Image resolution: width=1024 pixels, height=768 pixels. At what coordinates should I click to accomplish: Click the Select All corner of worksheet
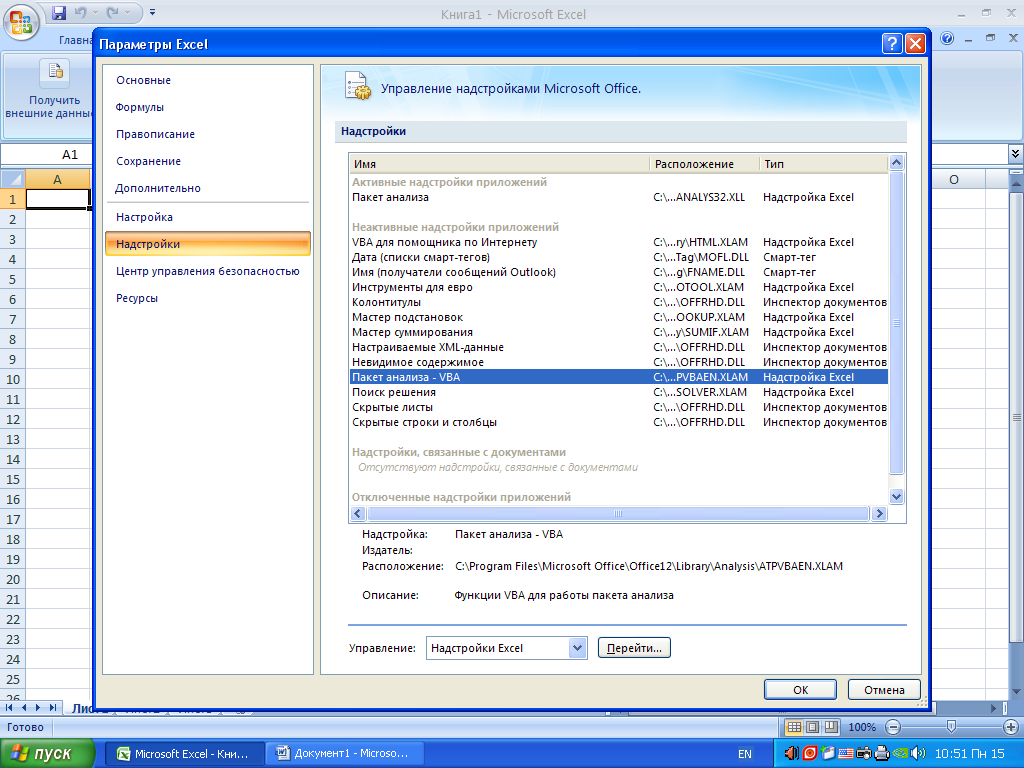12,179
